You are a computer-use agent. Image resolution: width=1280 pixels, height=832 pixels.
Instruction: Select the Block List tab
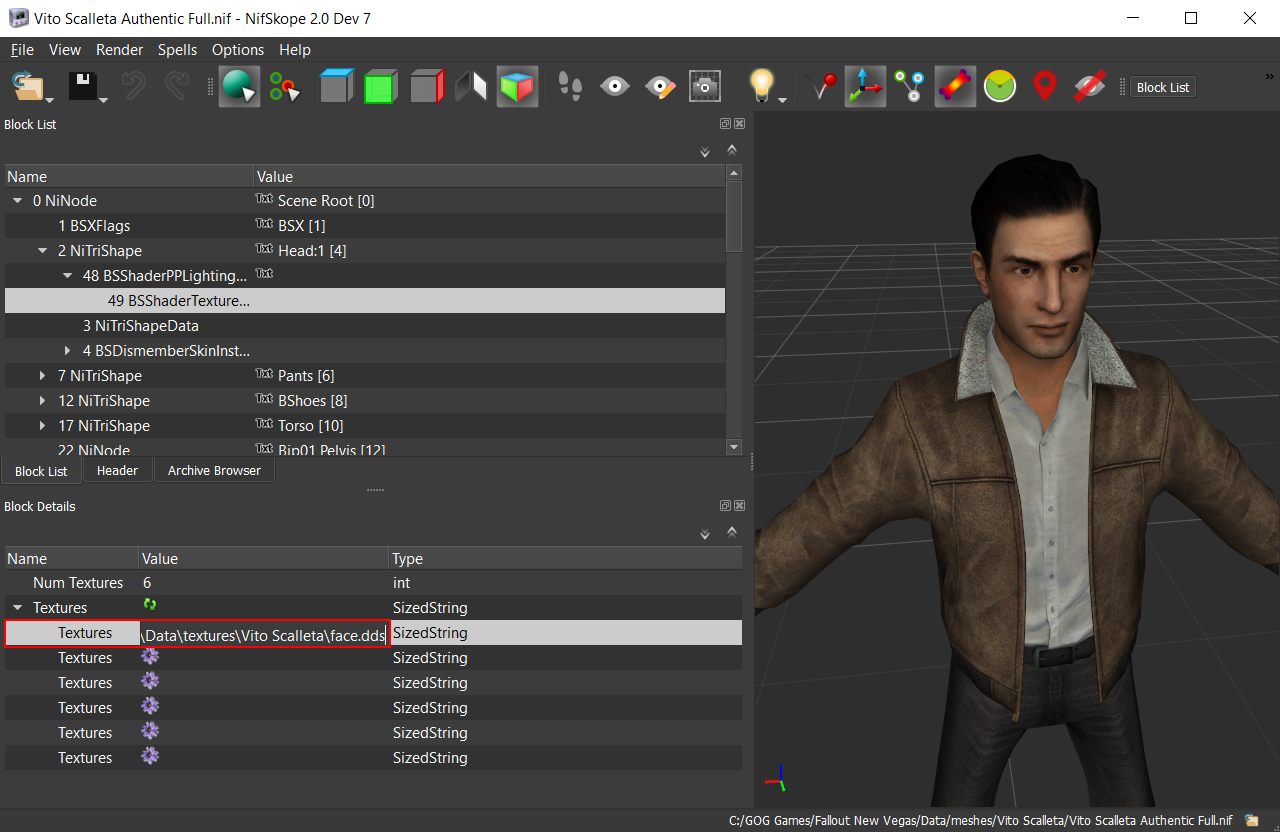tap(41, 471)
